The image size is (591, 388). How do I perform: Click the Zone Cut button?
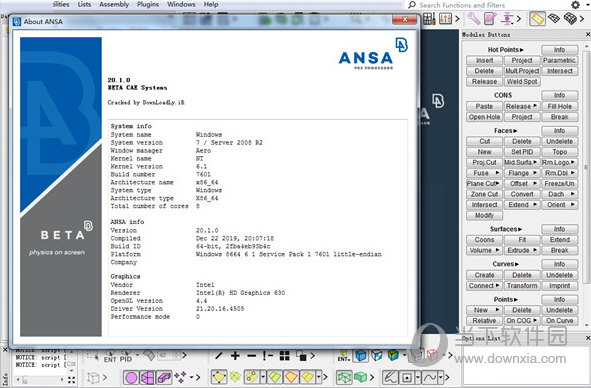pos(484,194)
